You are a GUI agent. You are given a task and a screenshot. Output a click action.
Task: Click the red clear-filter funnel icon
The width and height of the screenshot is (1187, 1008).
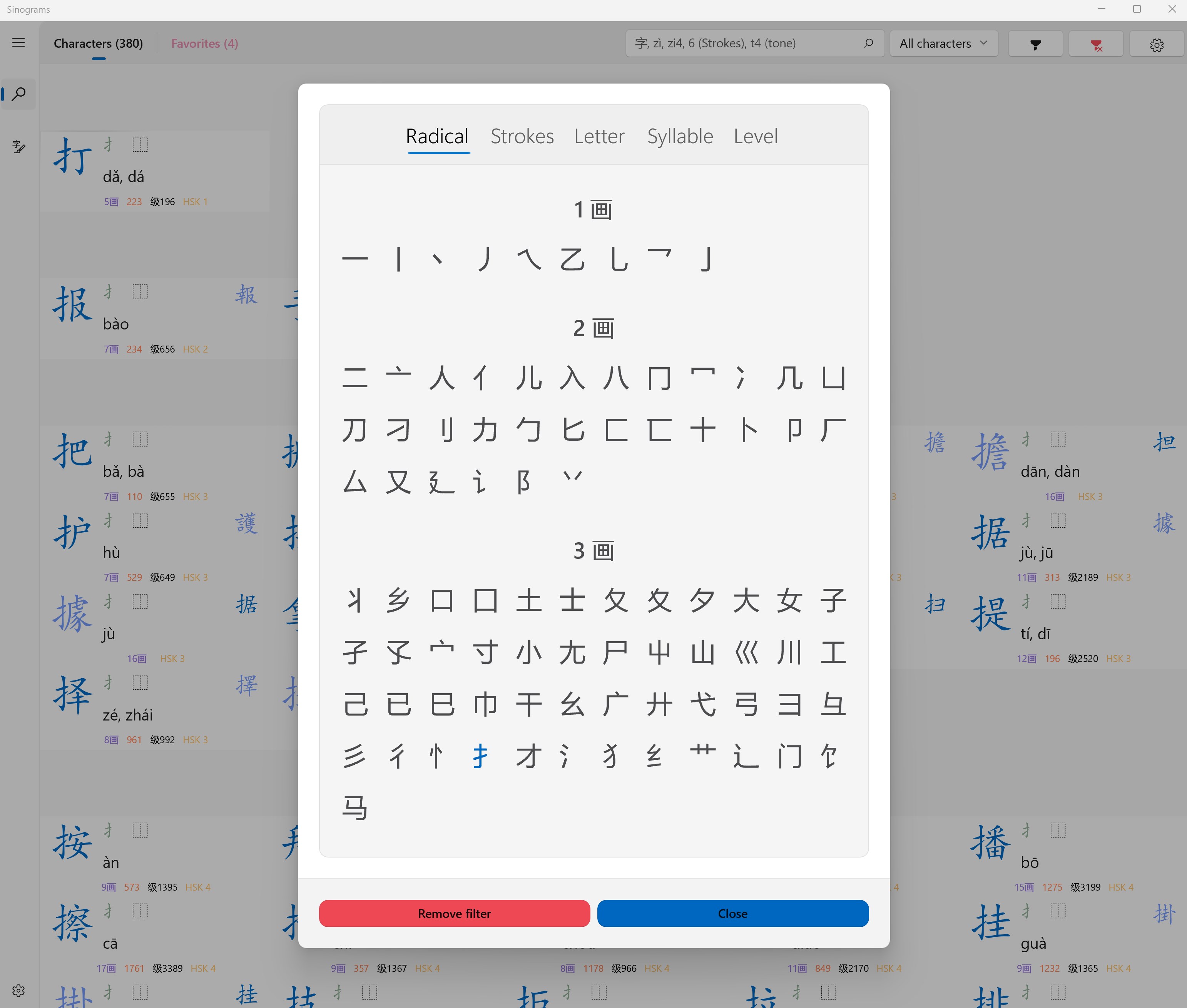pyautogui.click(x=1095, y=44)
